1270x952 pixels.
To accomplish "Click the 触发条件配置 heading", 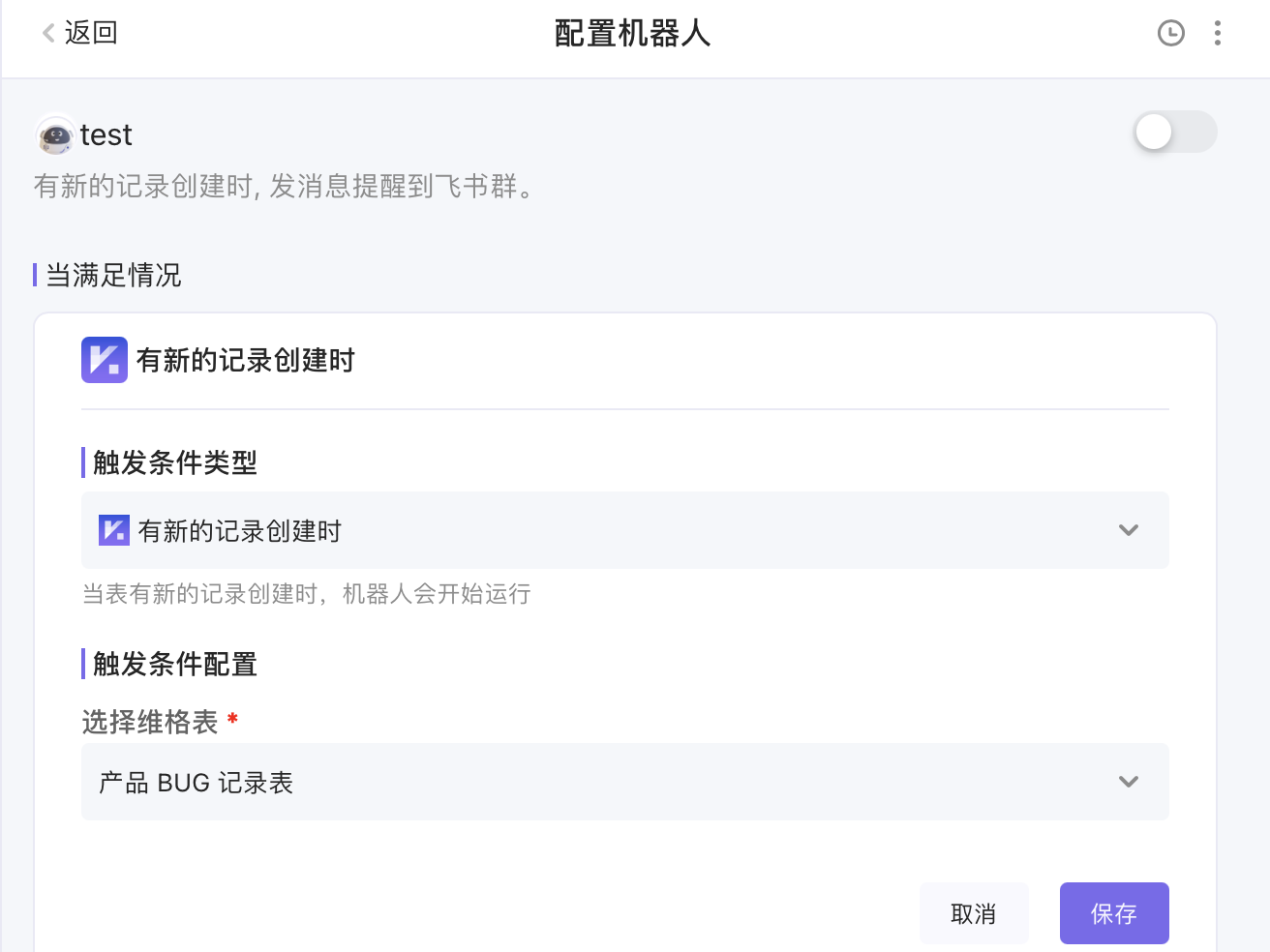I will (175, 665).
